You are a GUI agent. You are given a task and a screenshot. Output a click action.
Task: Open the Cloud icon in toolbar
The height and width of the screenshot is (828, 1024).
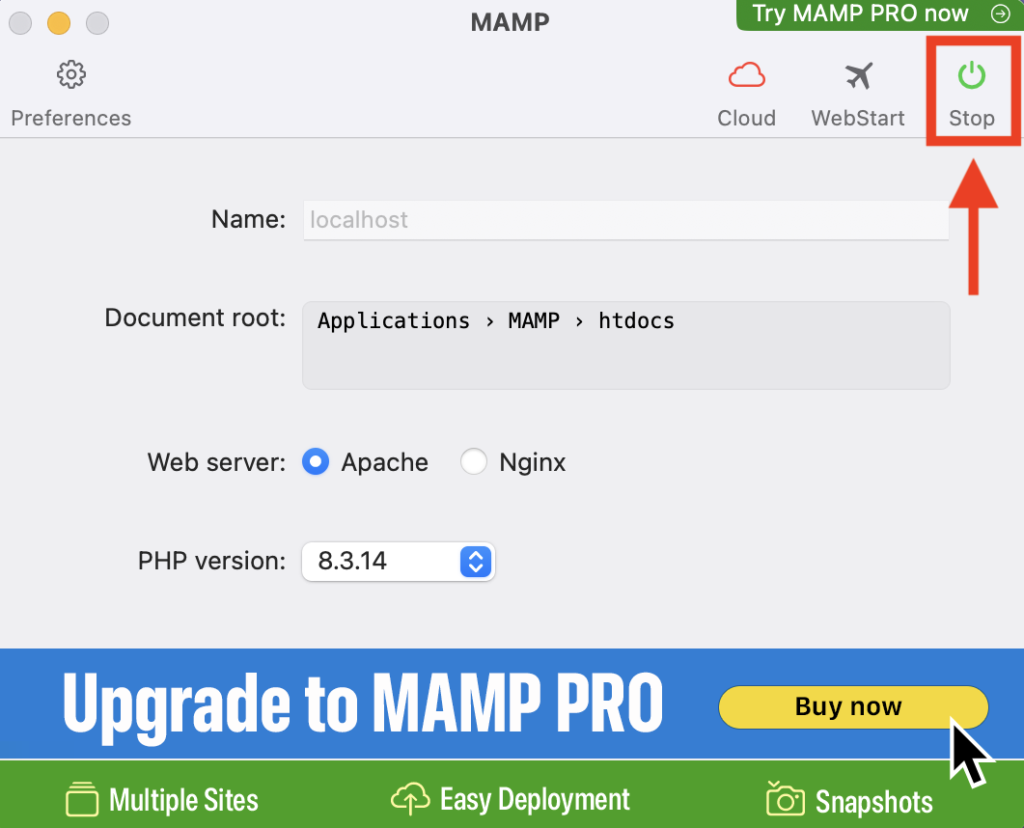(x=746, y=75)
